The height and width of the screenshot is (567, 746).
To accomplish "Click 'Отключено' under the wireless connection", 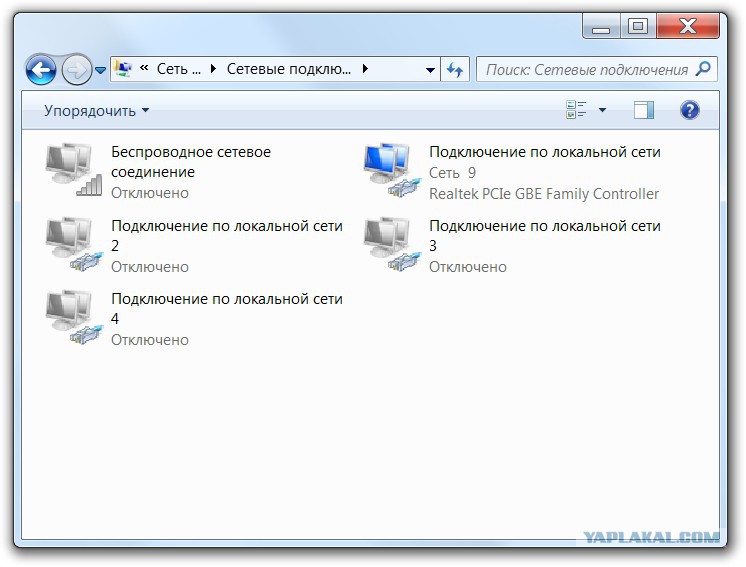I will (x=150, y=193).
